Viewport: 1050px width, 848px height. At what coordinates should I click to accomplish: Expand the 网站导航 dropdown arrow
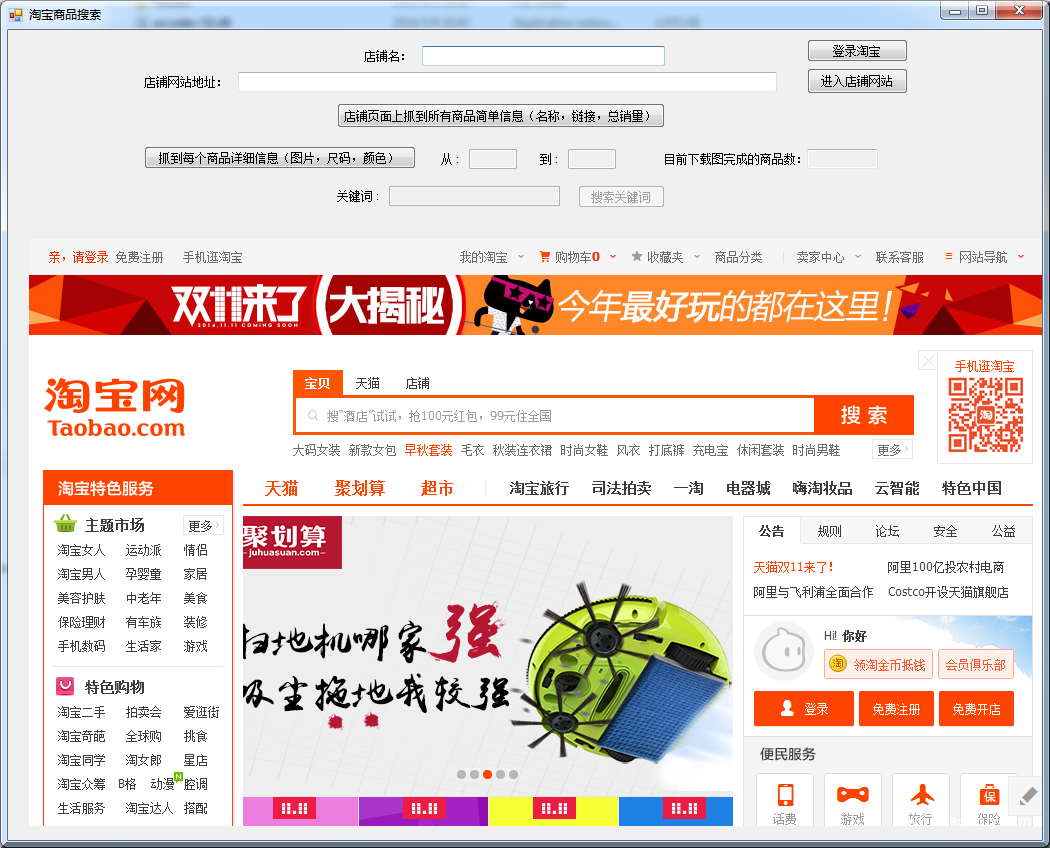click(x=1021, y=257)
